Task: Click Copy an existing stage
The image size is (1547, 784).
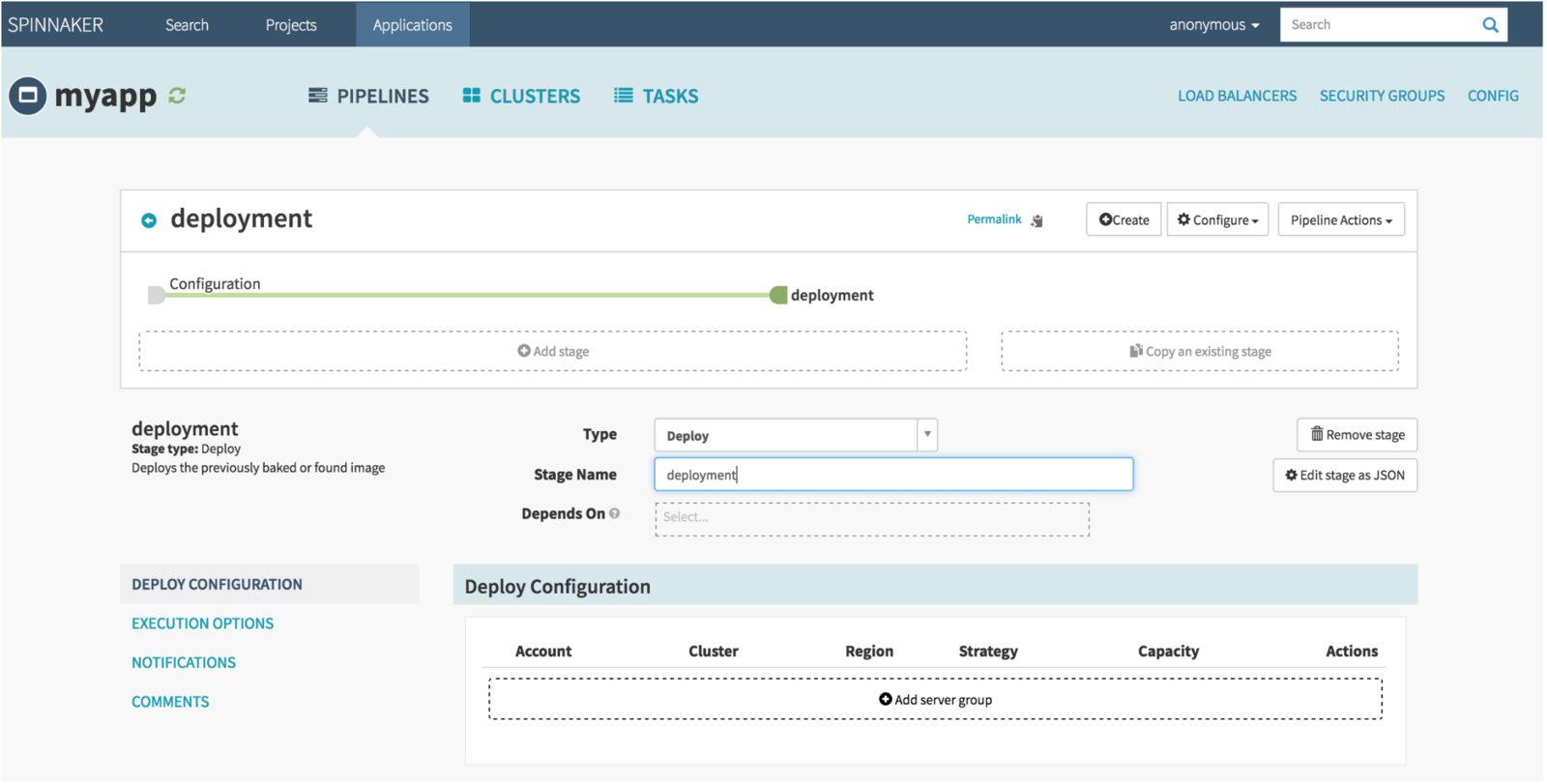Action: click(1200, 351)
